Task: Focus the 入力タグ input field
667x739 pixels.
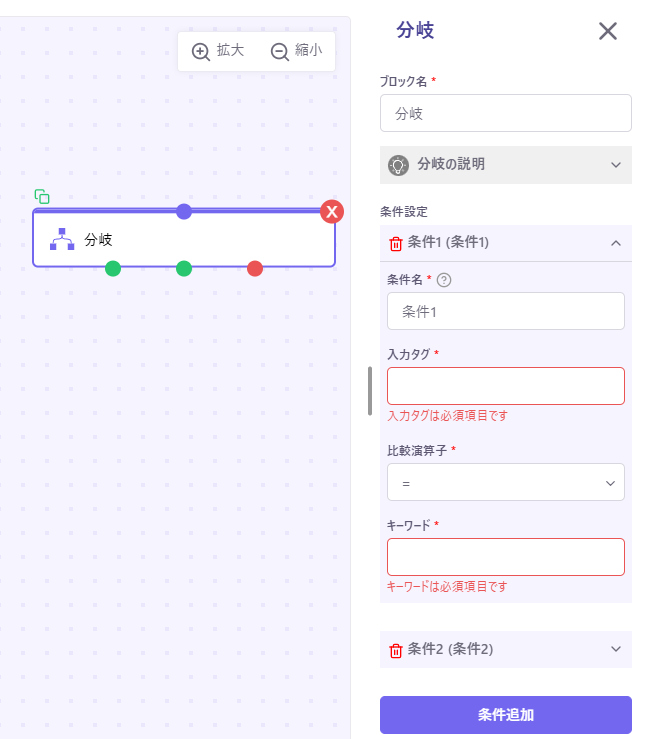Action: pos(505,386)
